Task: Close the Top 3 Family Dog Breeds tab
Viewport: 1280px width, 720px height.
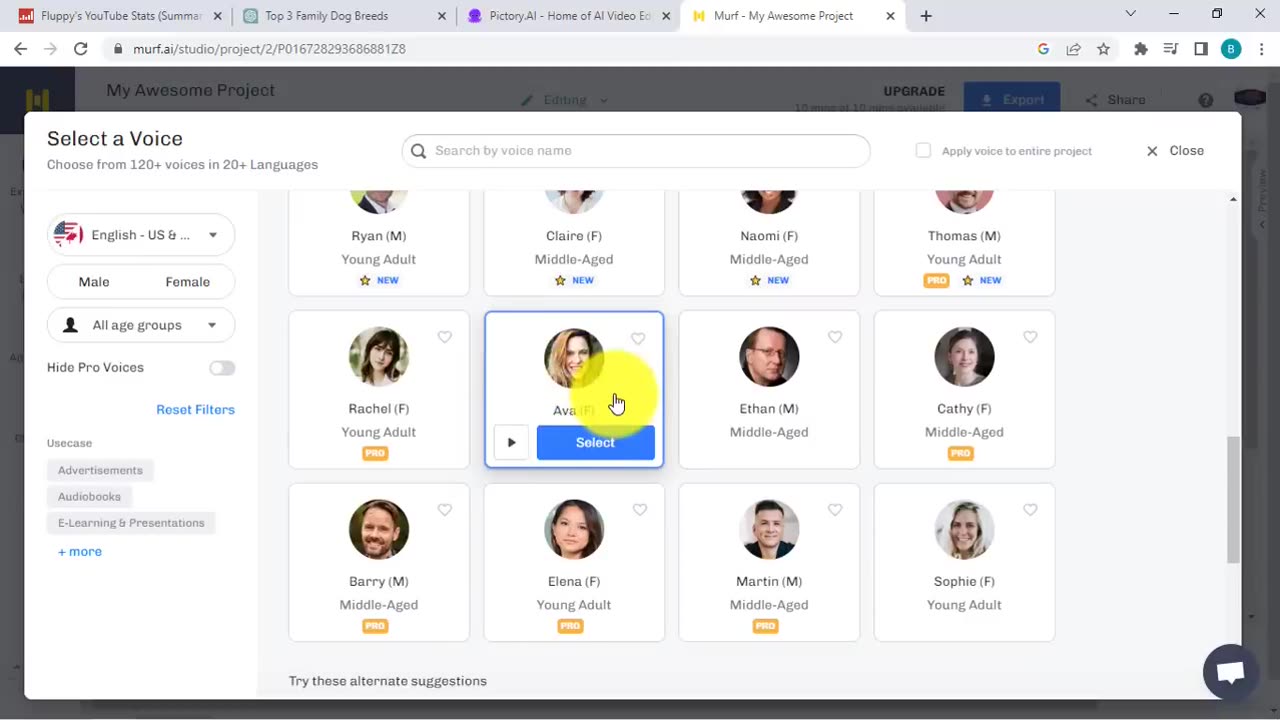Action: [441, 16]
